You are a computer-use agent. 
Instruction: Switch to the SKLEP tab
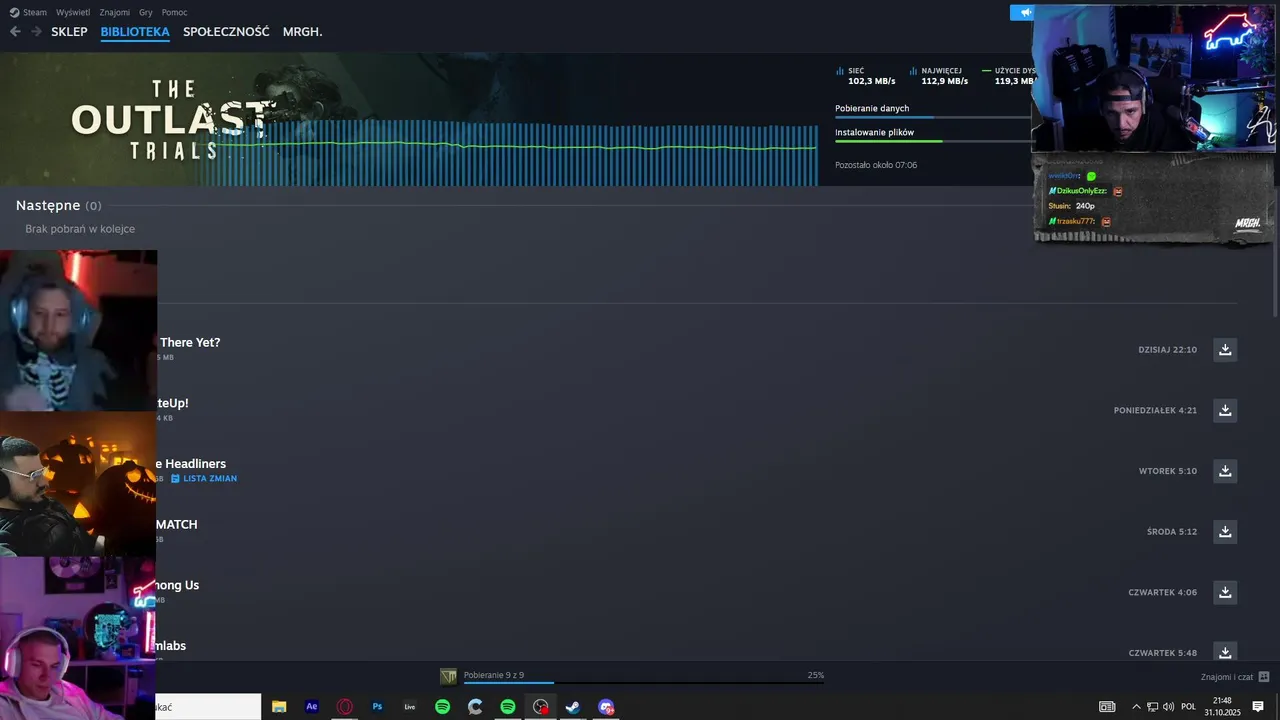point(69,32)
